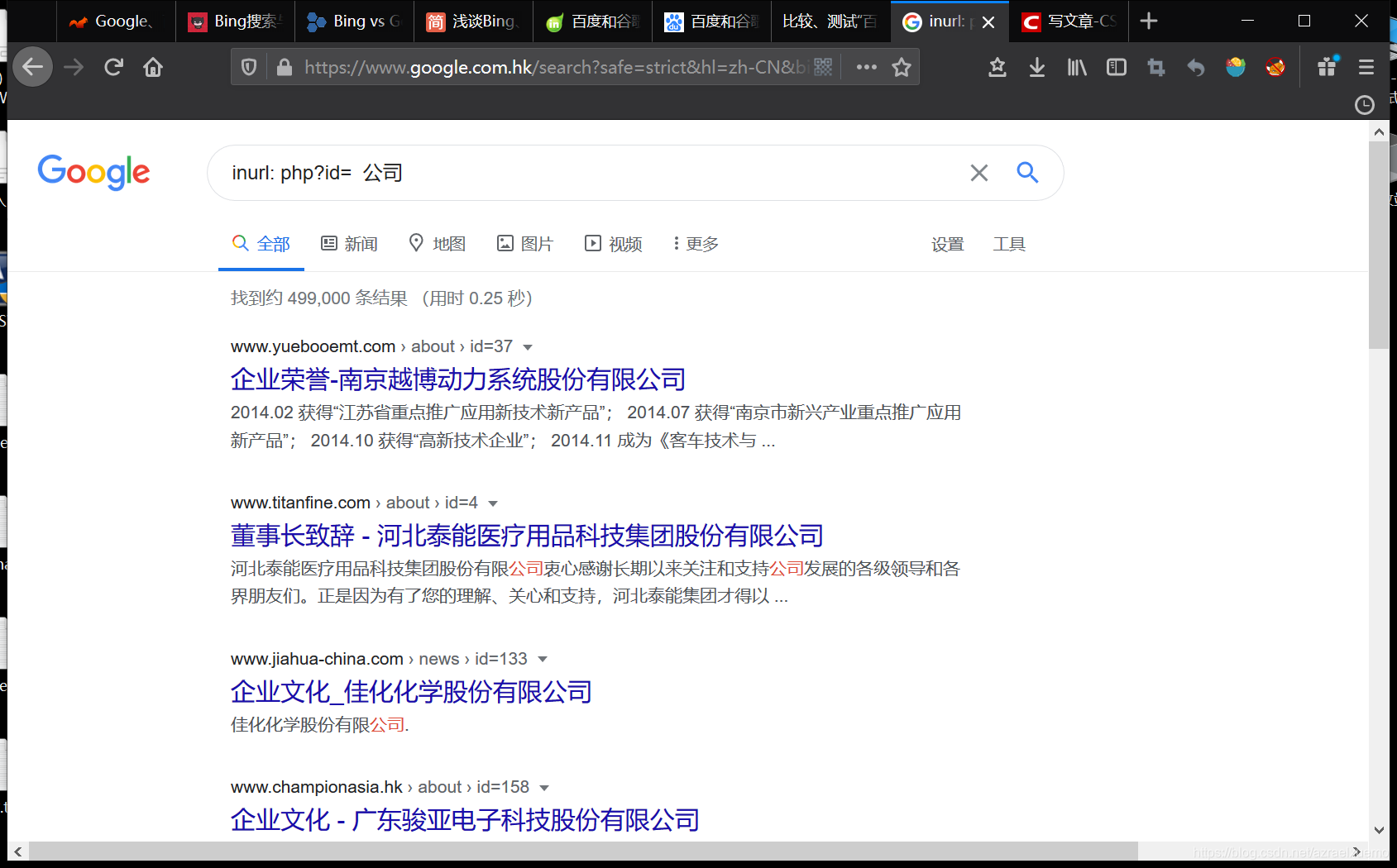Toggle the sidebar view icon
Viewport: 1397px width, 868px height.
[x=1117, y=67]
